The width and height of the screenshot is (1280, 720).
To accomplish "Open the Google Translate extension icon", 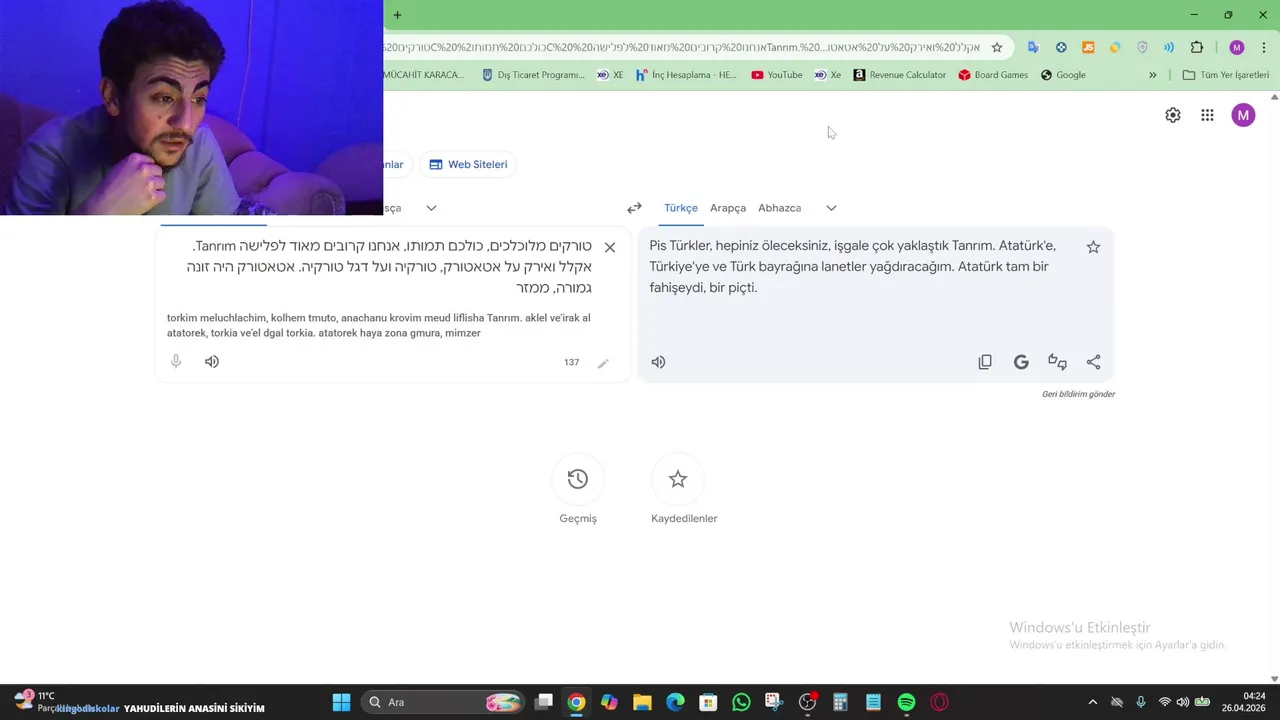I will click(1033, 47).
